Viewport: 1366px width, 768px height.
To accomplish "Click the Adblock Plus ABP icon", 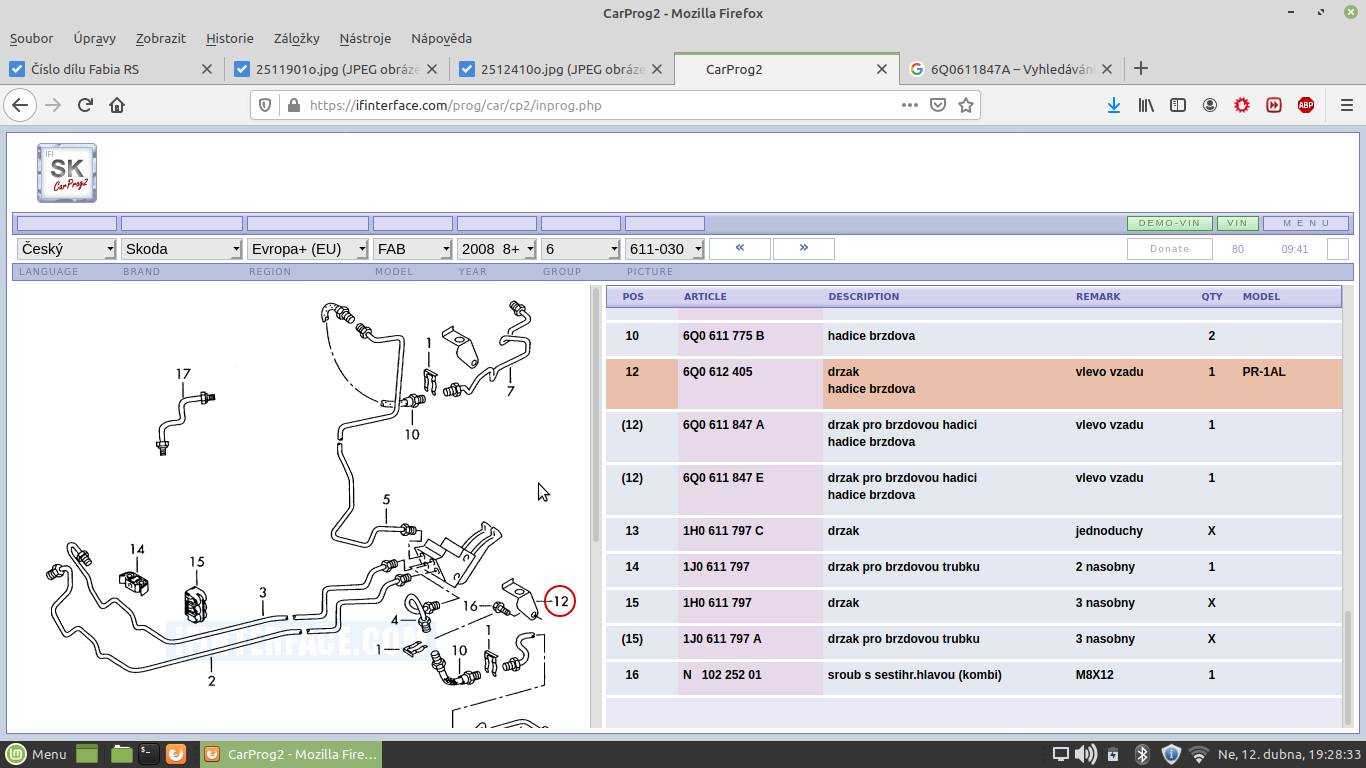I will 1306,105.
